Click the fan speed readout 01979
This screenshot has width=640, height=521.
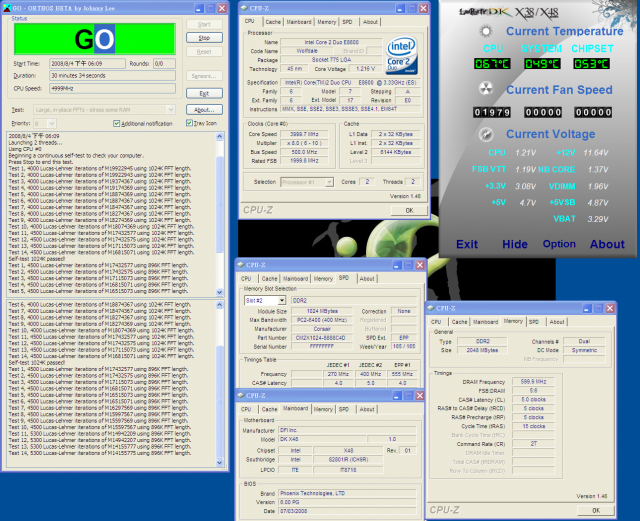click(x=492, y=112)
